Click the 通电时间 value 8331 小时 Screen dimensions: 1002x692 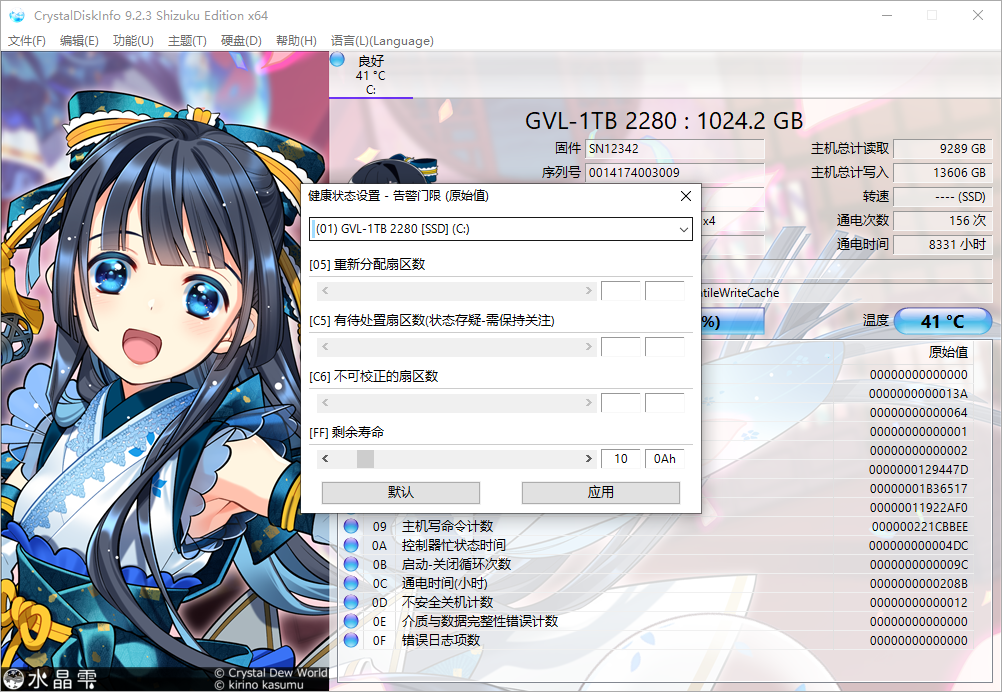942,244
